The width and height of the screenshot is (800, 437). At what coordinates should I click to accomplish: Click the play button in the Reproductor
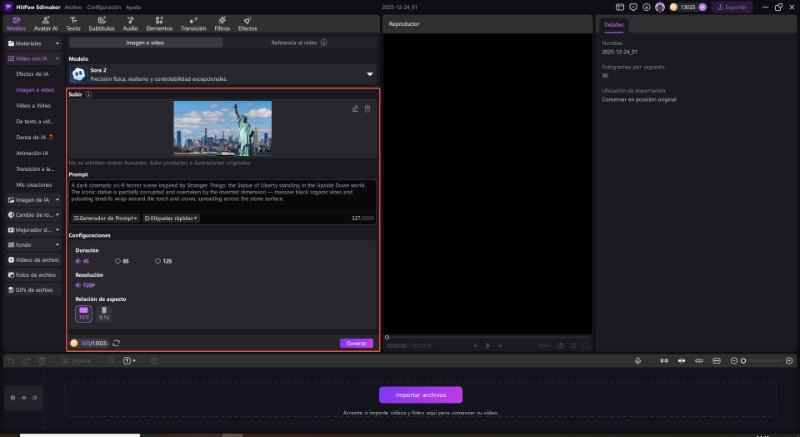(x=487, y=346)
